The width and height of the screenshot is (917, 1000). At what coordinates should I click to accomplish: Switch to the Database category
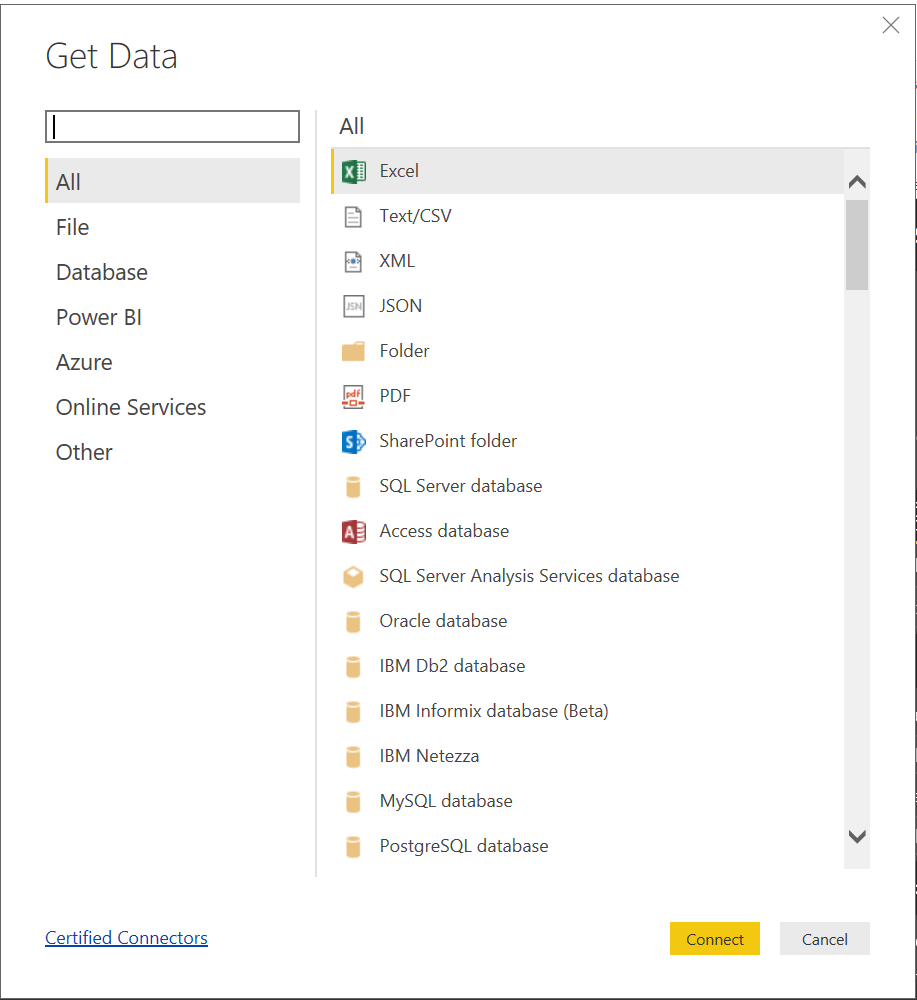(x=172, y=272)
